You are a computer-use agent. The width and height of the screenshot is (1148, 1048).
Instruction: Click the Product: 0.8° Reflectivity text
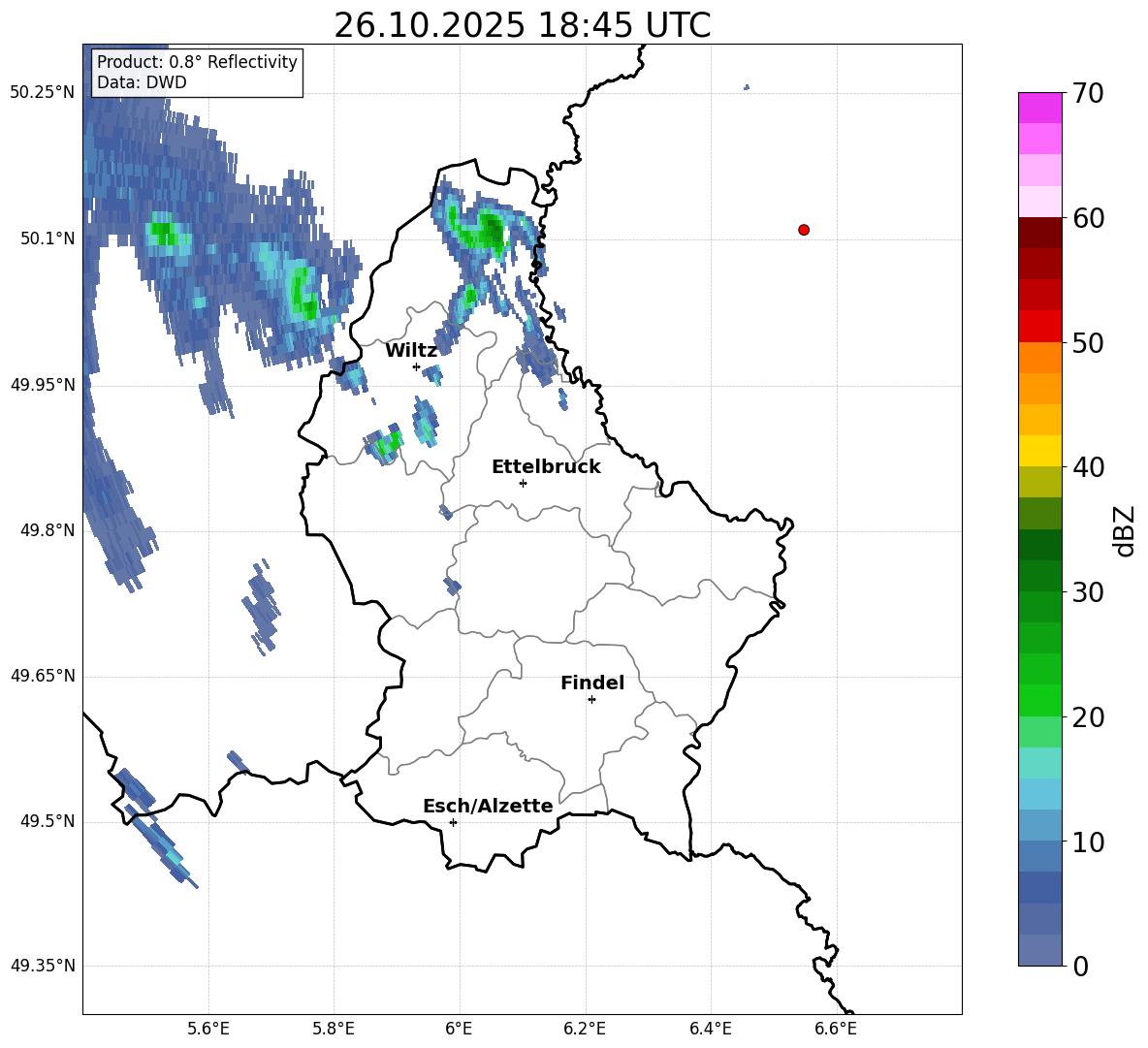click(197, 62)
